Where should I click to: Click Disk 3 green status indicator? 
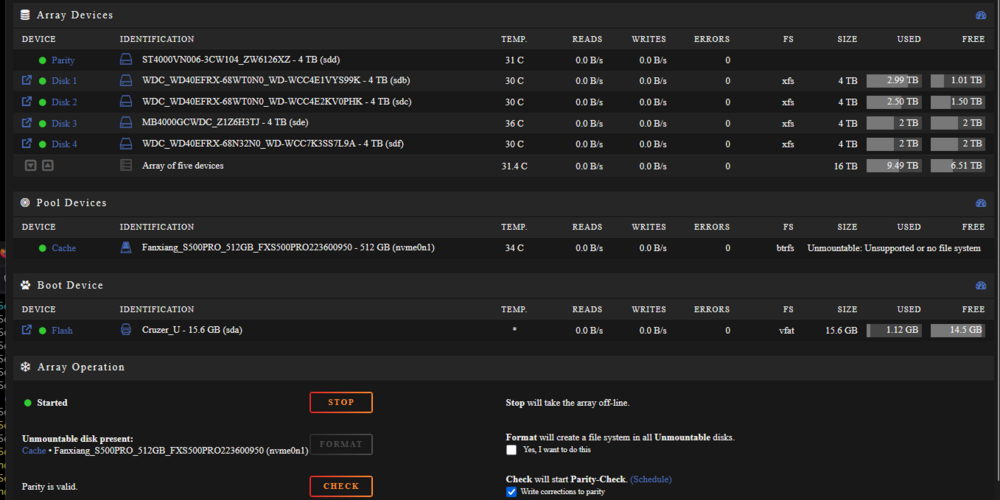[x=42, y=124]
